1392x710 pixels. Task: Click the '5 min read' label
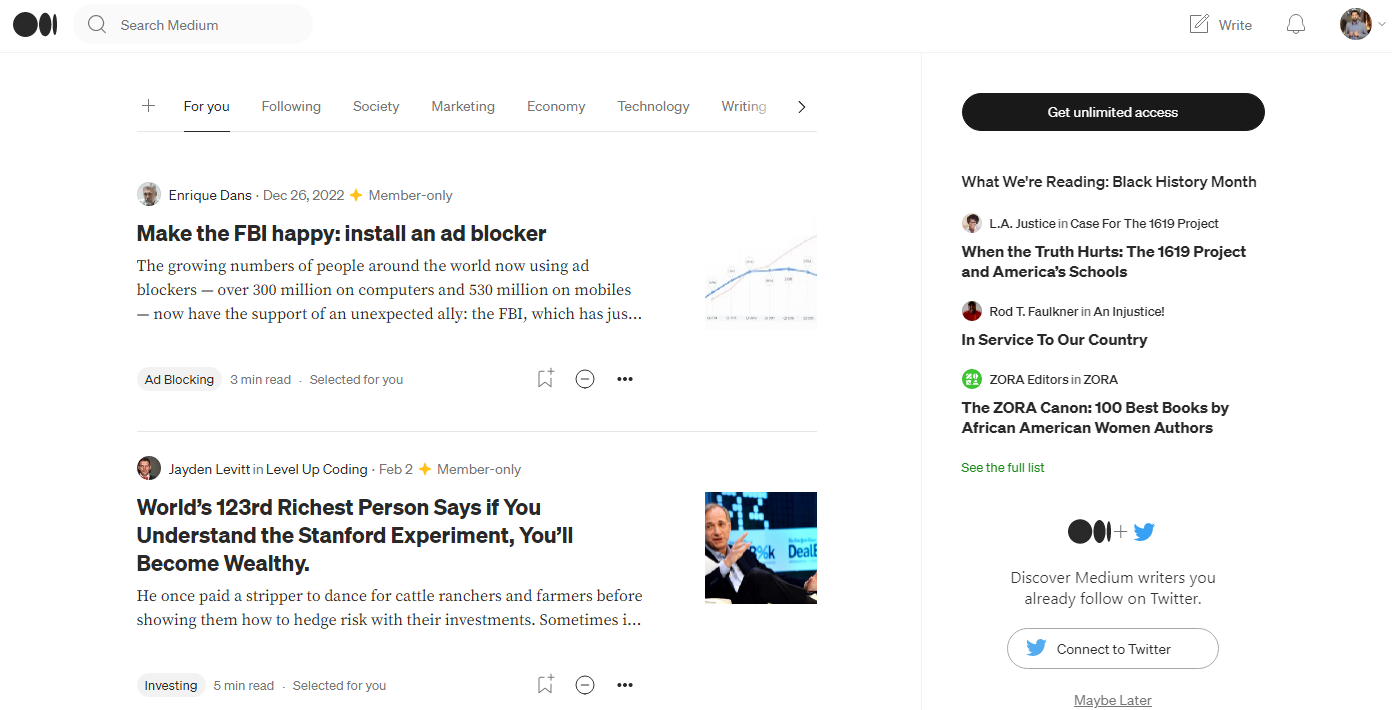[244, 685]
